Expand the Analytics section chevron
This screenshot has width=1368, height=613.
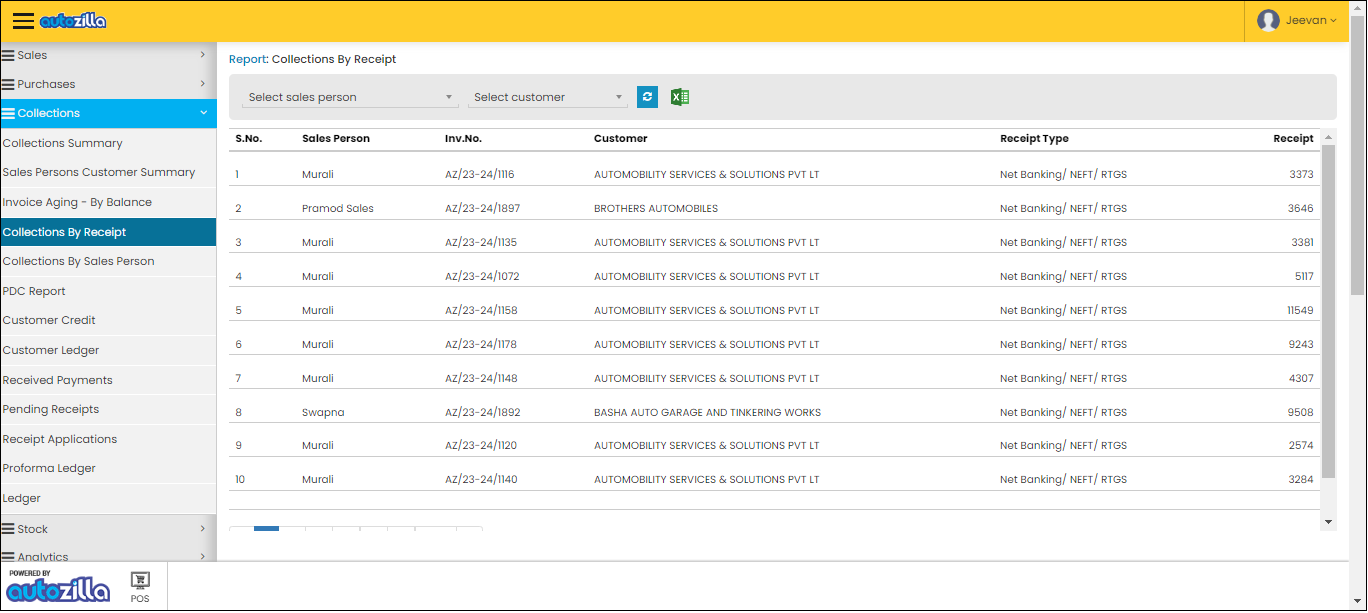pos(202,557)
